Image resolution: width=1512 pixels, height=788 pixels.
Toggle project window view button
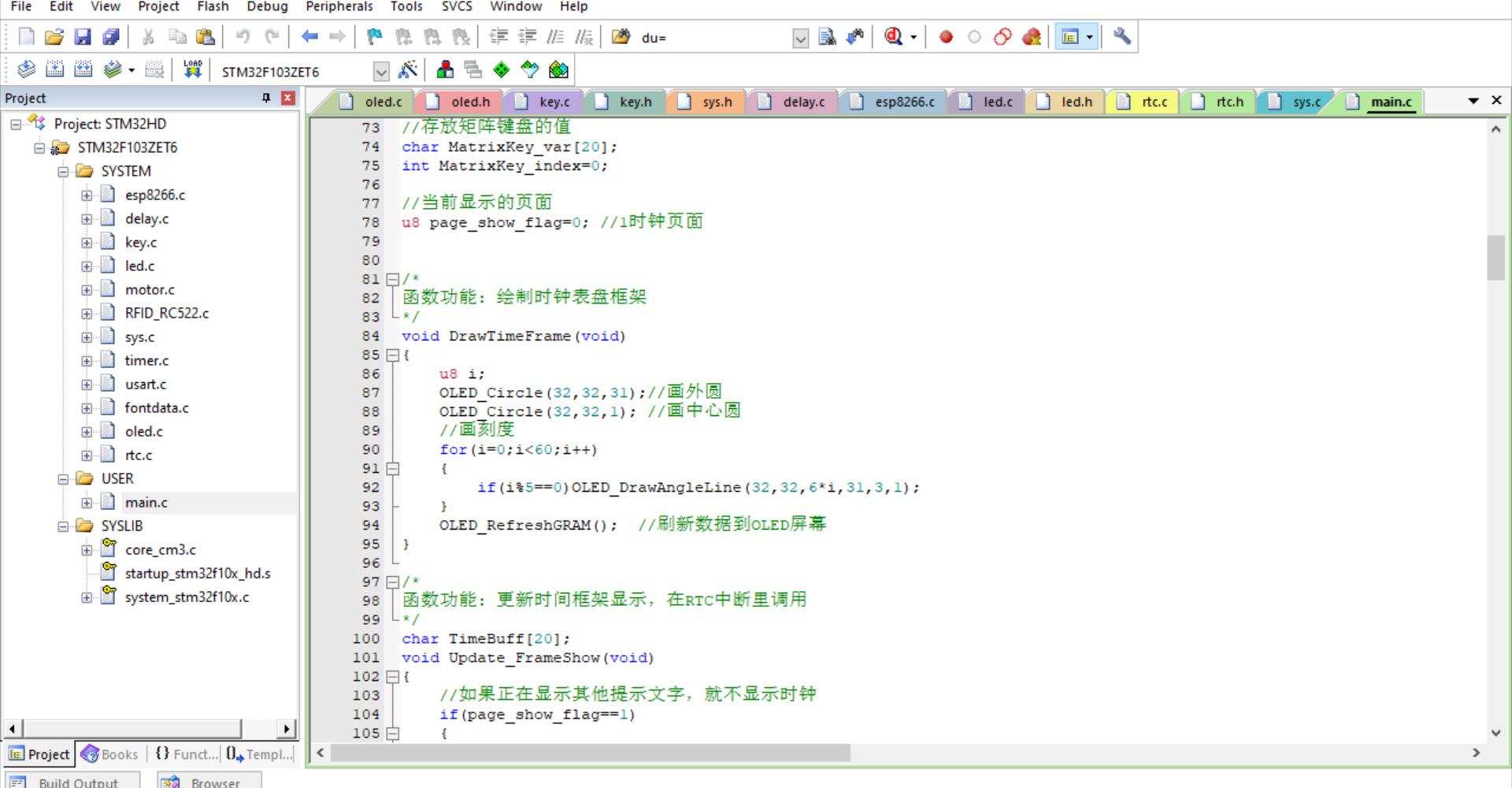pos(1070,37)
